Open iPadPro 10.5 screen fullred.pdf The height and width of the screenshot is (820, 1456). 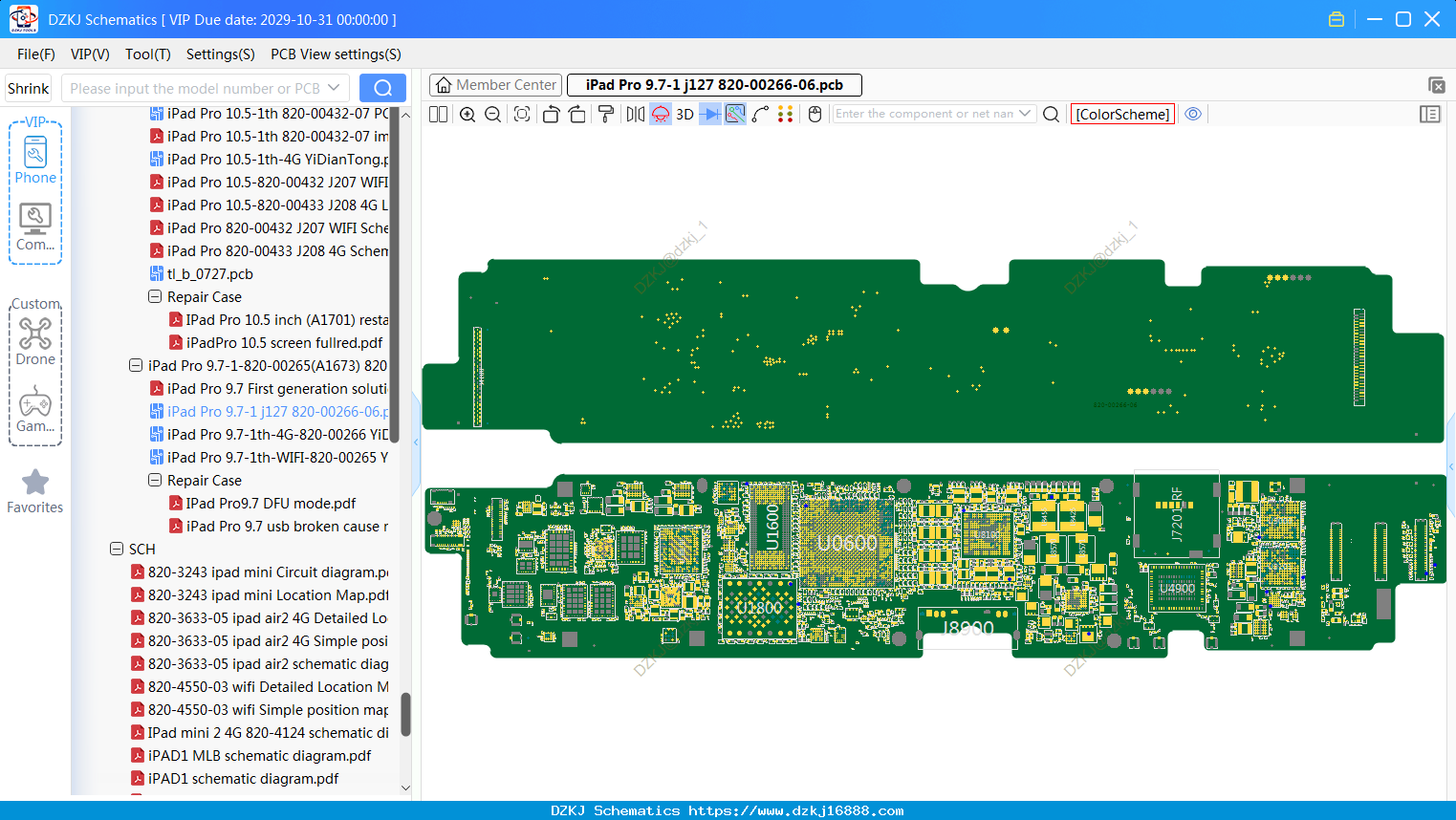coord(275,343)
